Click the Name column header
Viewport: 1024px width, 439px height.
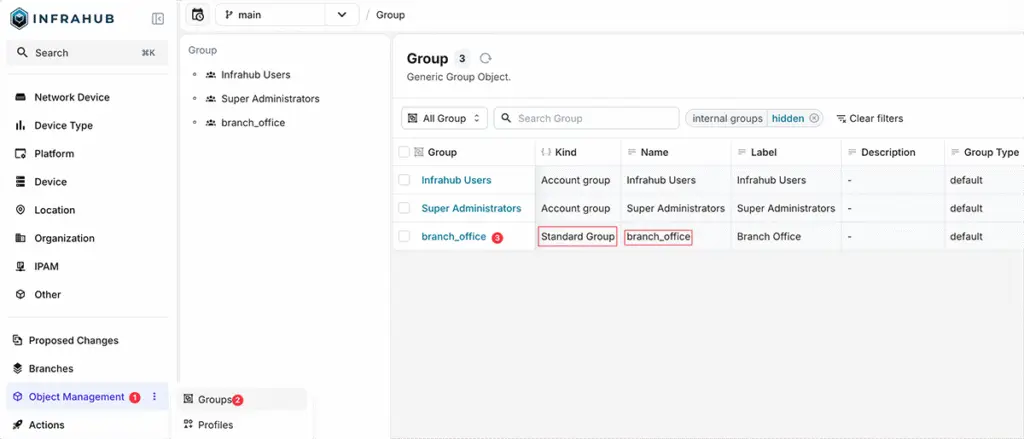coord(676,152)
